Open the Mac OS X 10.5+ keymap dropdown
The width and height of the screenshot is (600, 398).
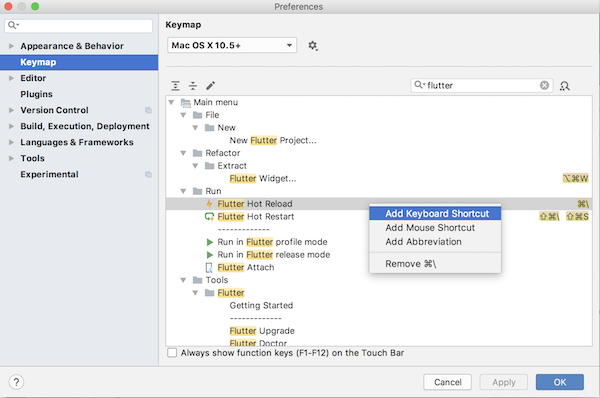coord(232,45)
